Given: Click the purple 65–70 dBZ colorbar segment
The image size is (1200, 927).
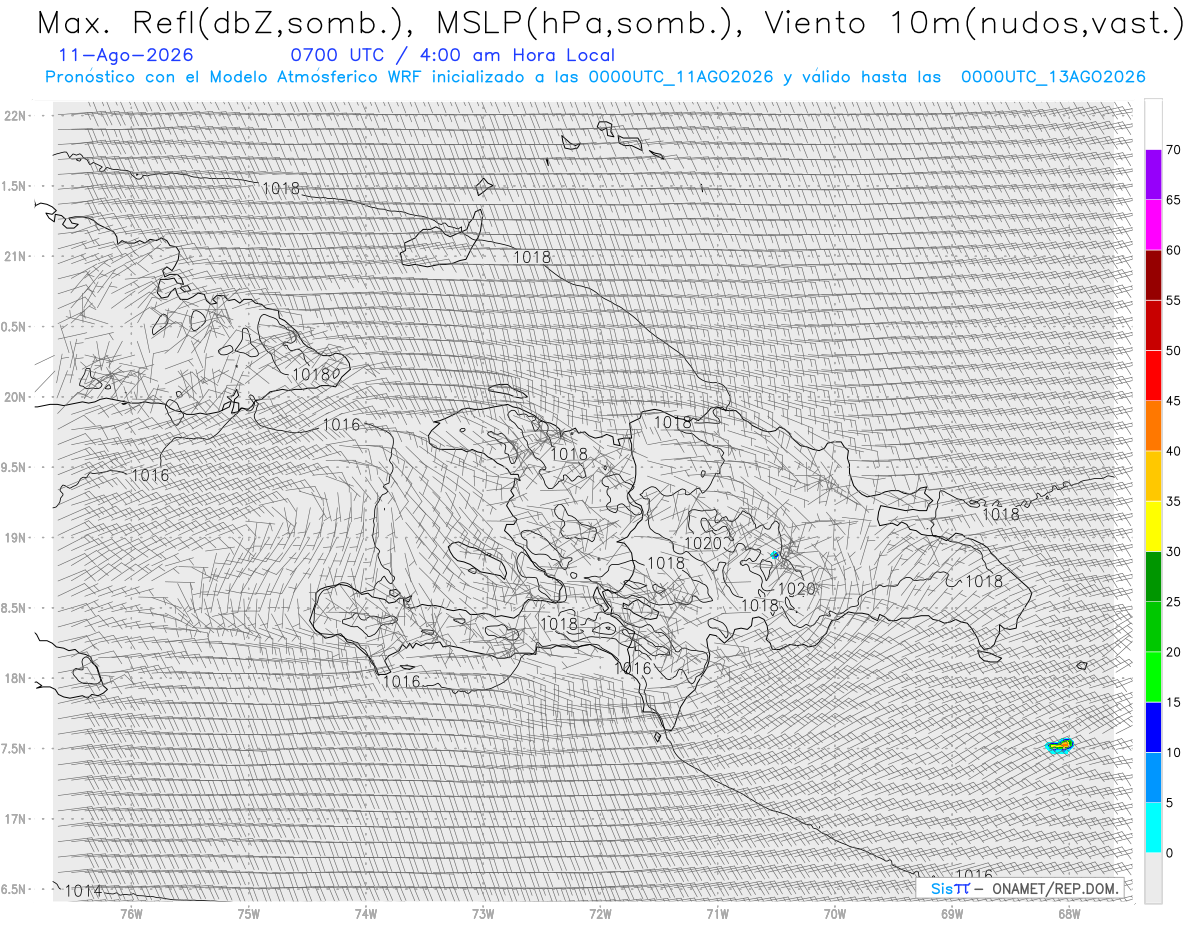Looking at the screenshot, I should click(1153, 175).
